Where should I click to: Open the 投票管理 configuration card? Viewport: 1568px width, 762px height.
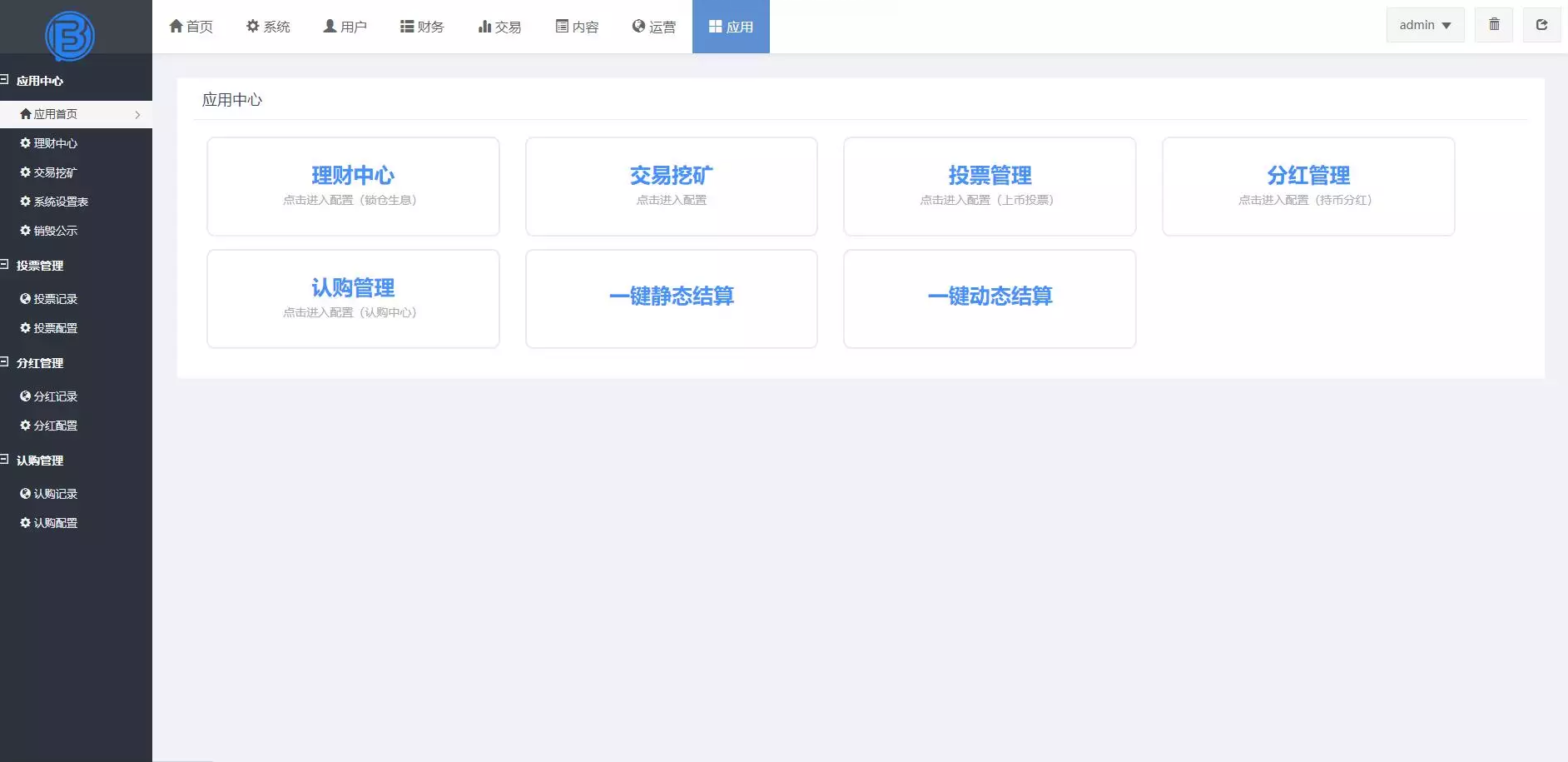[990, 186]
